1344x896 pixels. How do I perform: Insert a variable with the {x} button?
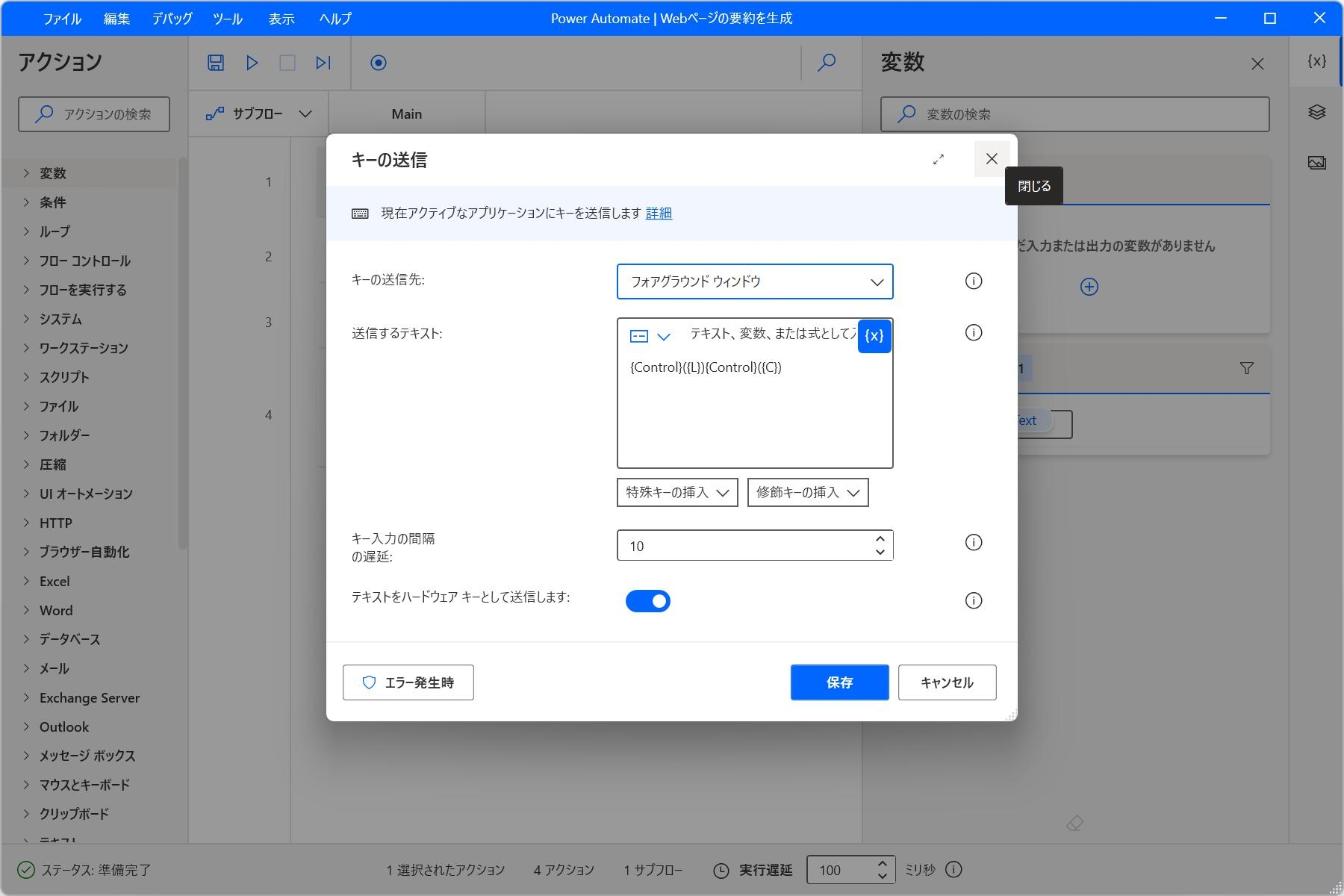click(874, 336)
